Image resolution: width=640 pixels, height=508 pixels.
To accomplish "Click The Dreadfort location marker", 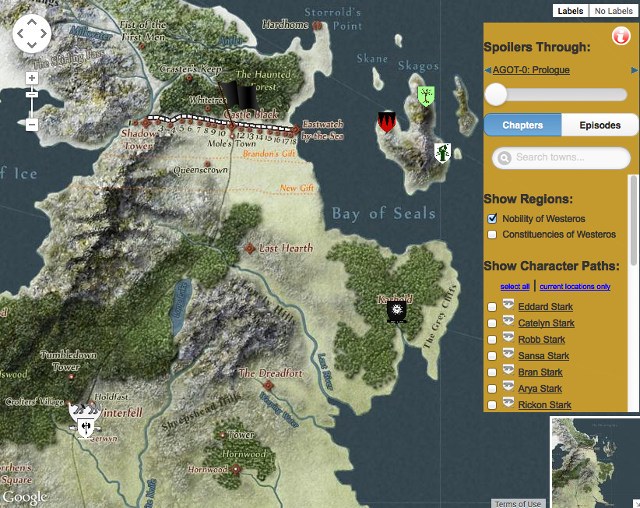I will (x=268, y=385).
